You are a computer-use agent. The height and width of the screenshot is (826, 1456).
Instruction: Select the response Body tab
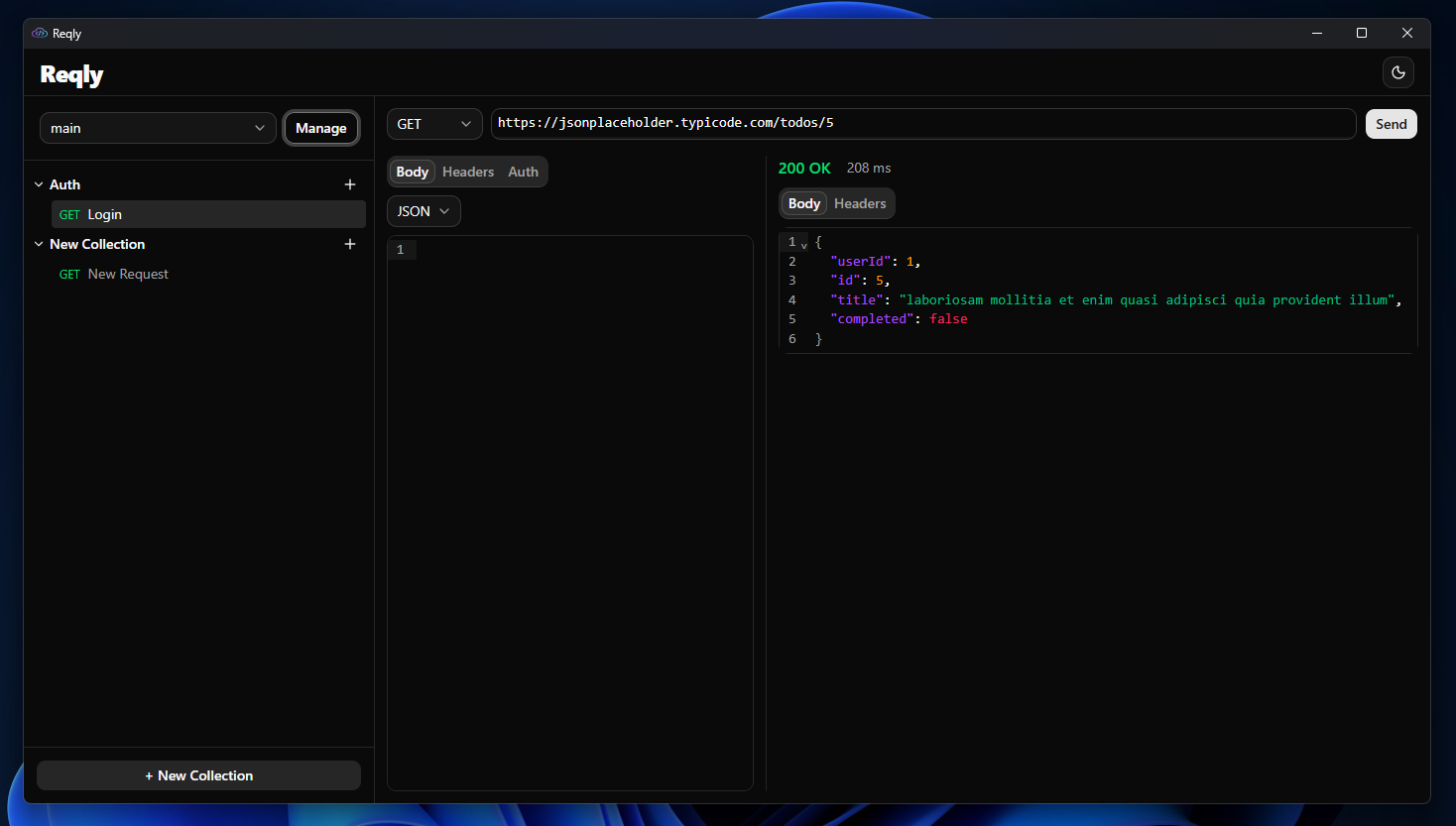tap(804, 203)
